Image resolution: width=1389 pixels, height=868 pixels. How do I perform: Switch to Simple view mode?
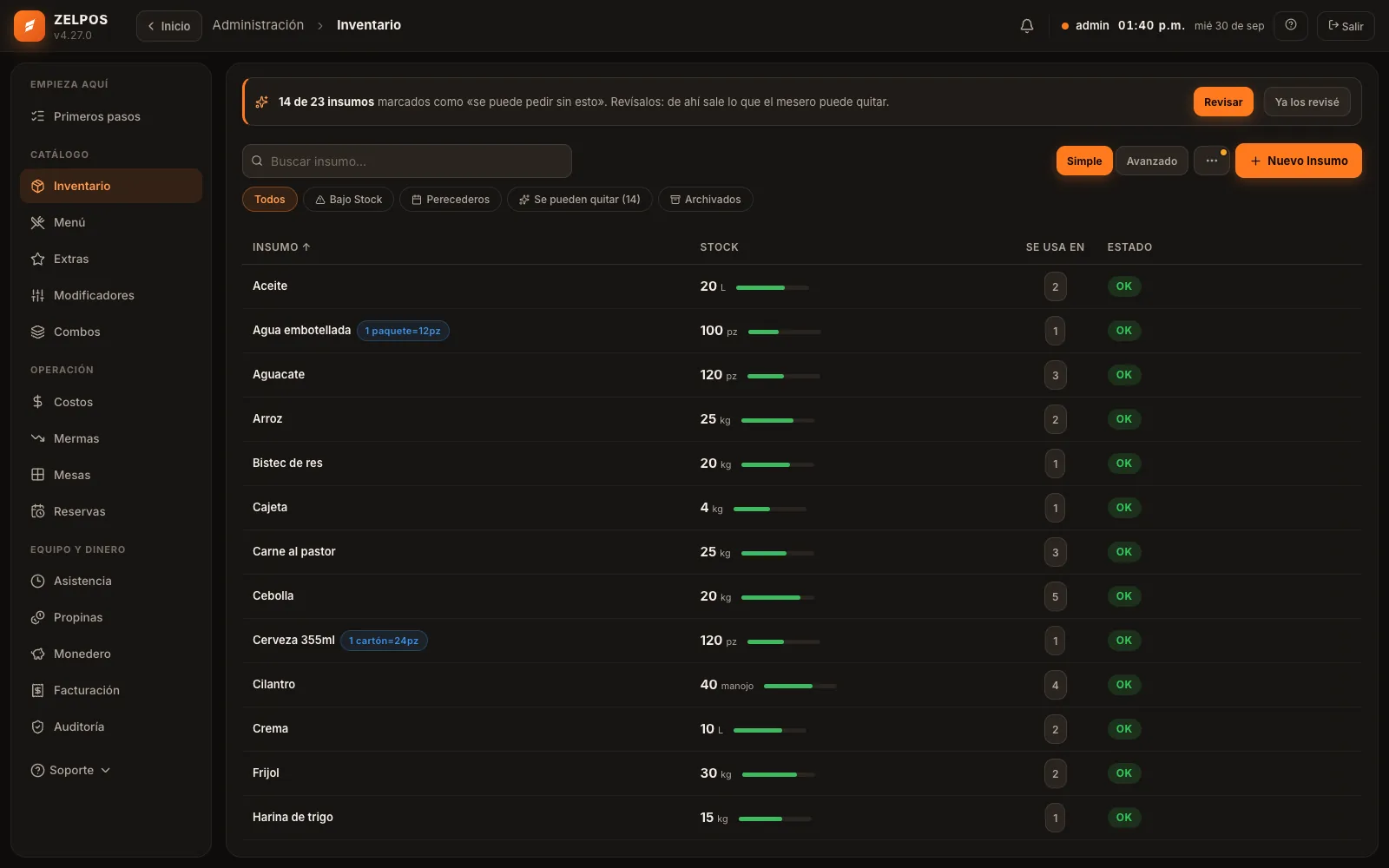click(1084, 161)
